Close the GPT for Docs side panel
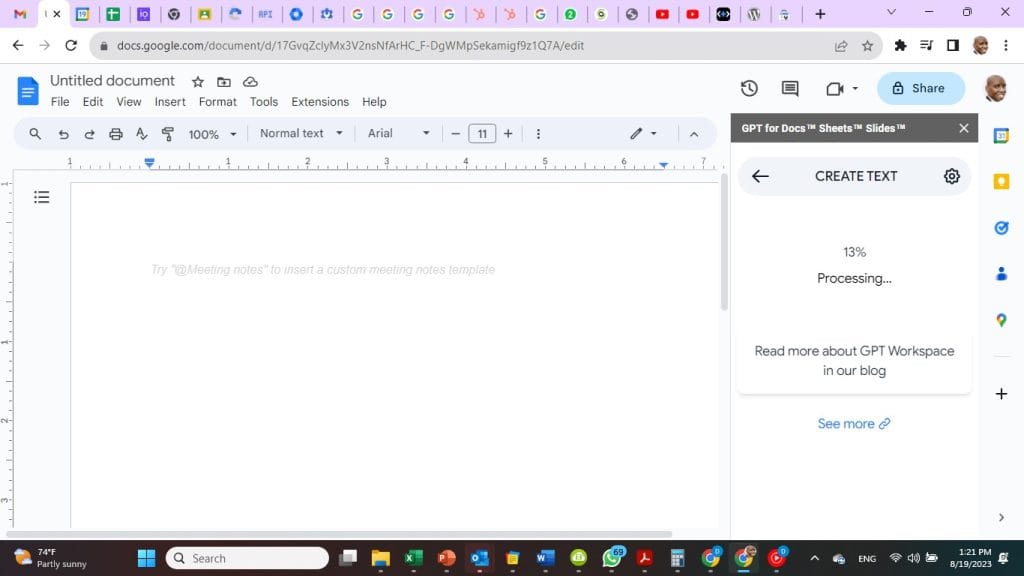The image size is (1024, 576). pos(963,128)
